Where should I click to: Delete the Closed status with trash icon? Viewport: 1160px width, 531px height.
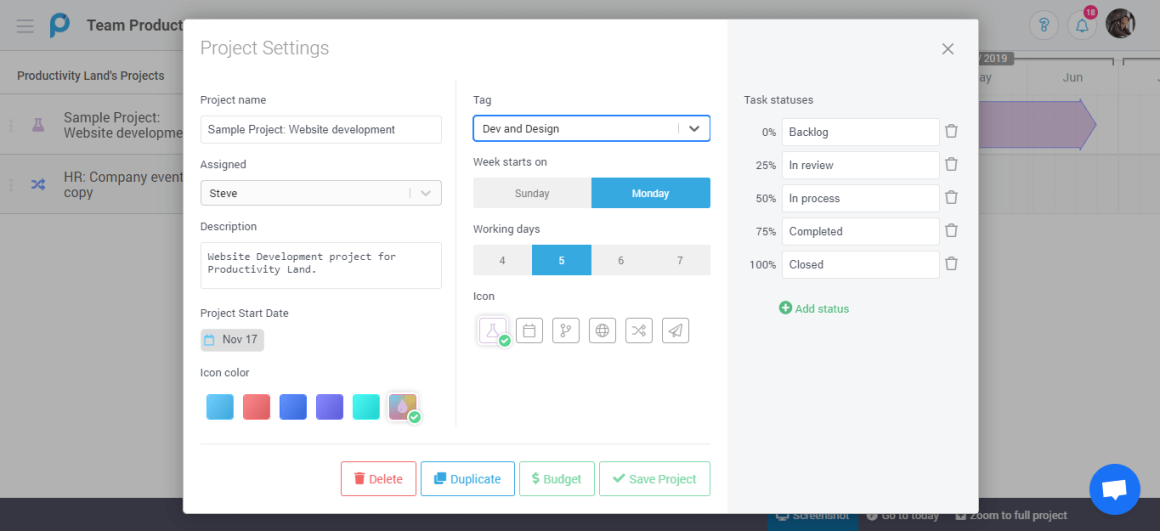(951, 264)
